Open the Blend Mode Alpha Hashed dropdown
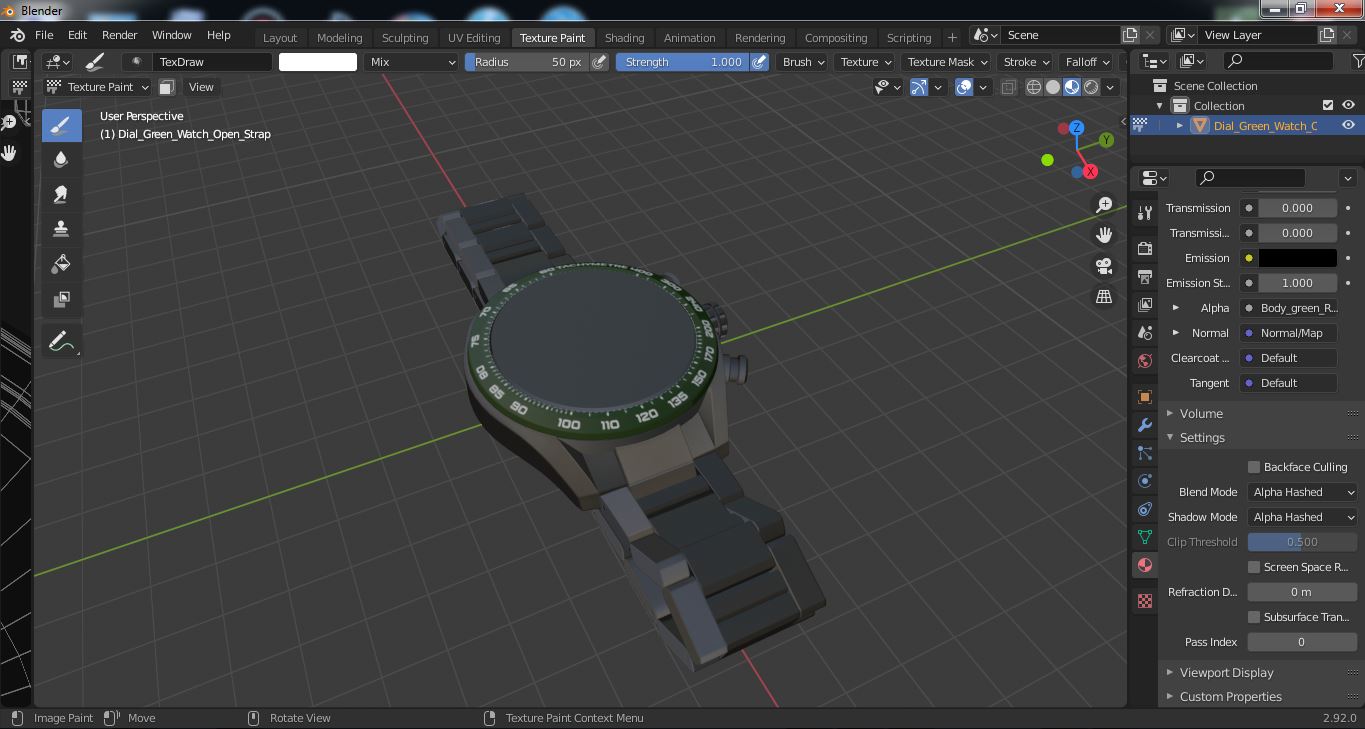1365x729 pixels. pos(1302,492)
